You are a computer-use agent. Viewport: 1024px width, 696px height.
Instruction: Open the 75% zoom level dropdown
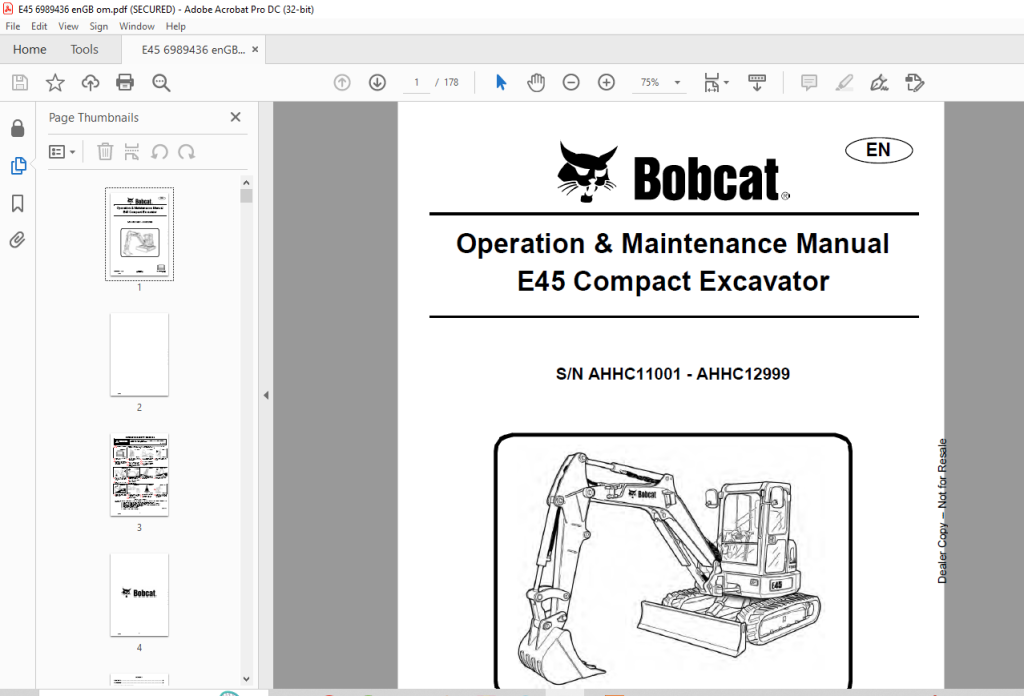coord(677,82)
